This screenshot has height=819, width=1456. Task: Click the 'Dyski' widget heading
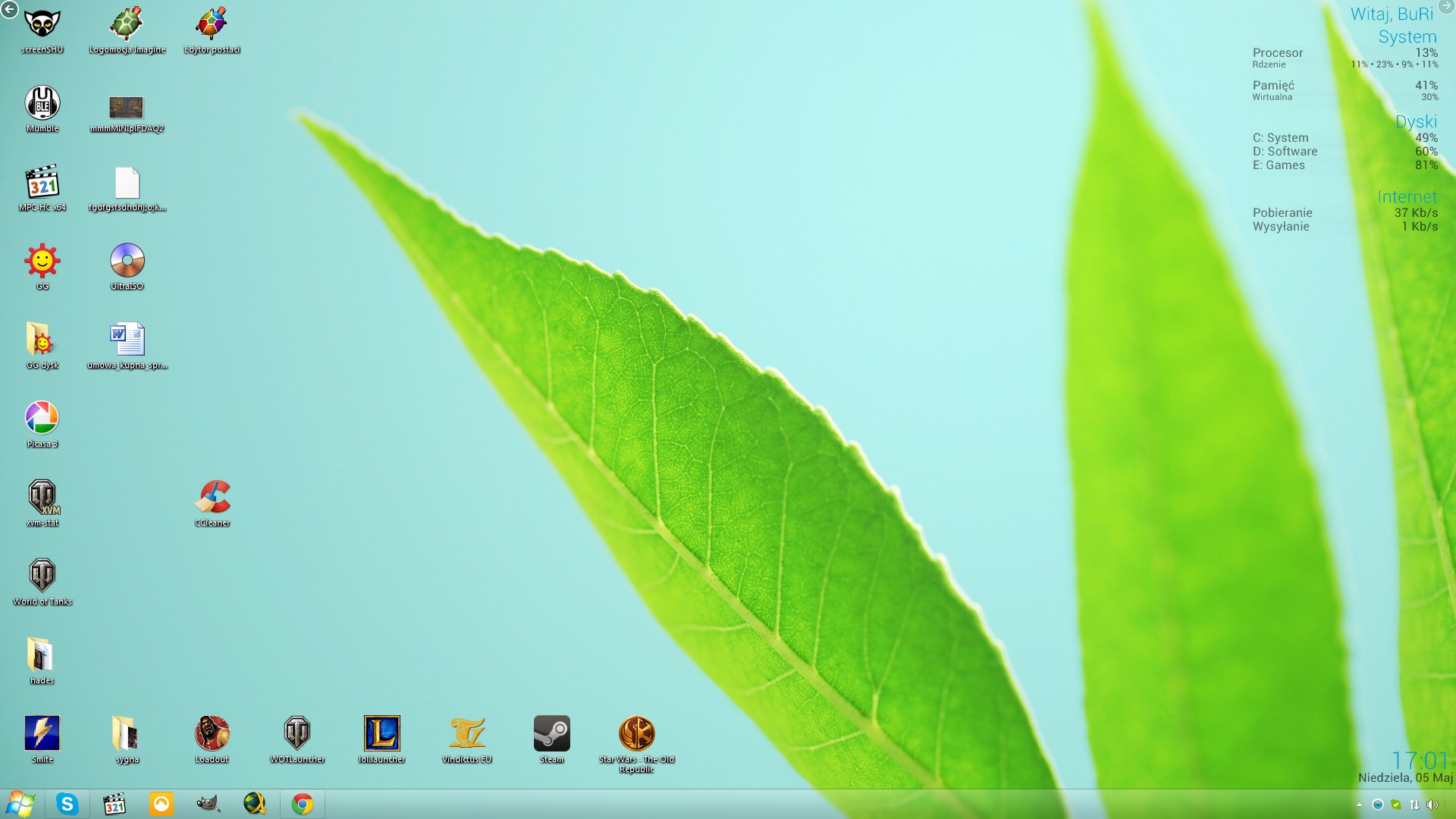click(x=1416, y=121)
